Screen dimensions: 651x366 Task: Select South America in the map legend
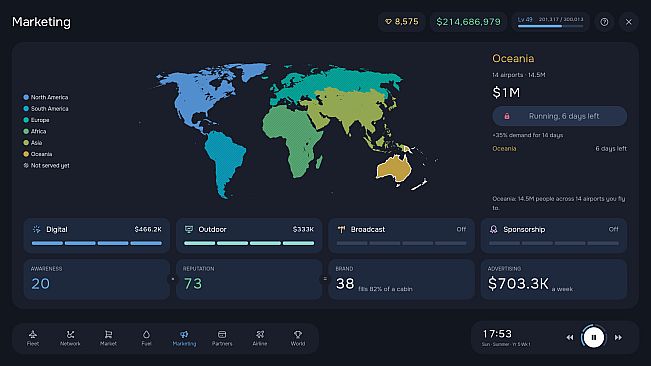click(46, 108)
